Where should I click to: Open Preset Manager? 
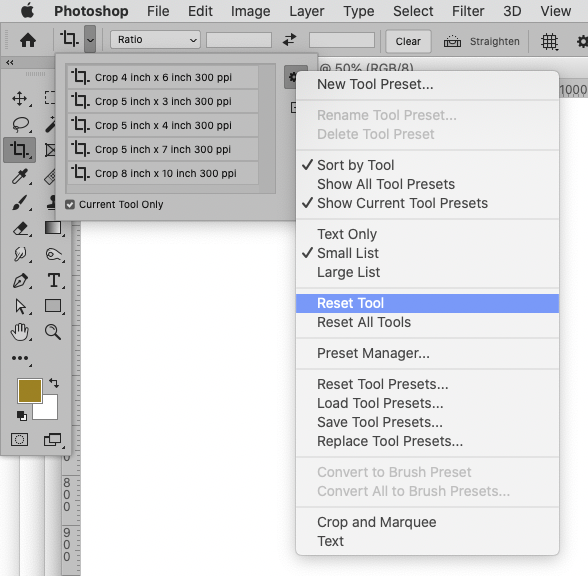(428, 353)
